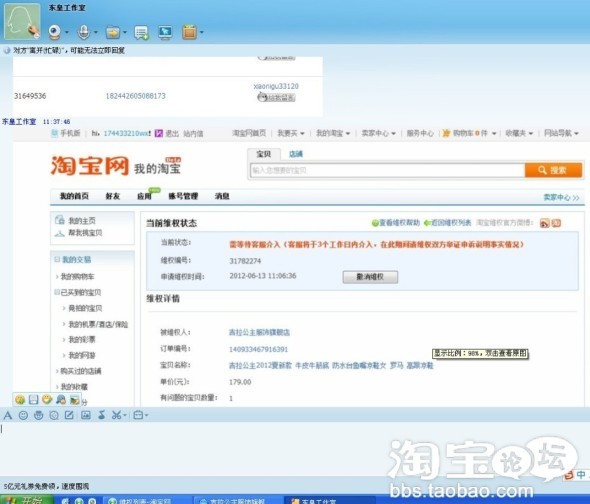The height and width of the screenshot is (504, 590).
Task: Click the orange 搜索 button
Action: tap(553, 170)
